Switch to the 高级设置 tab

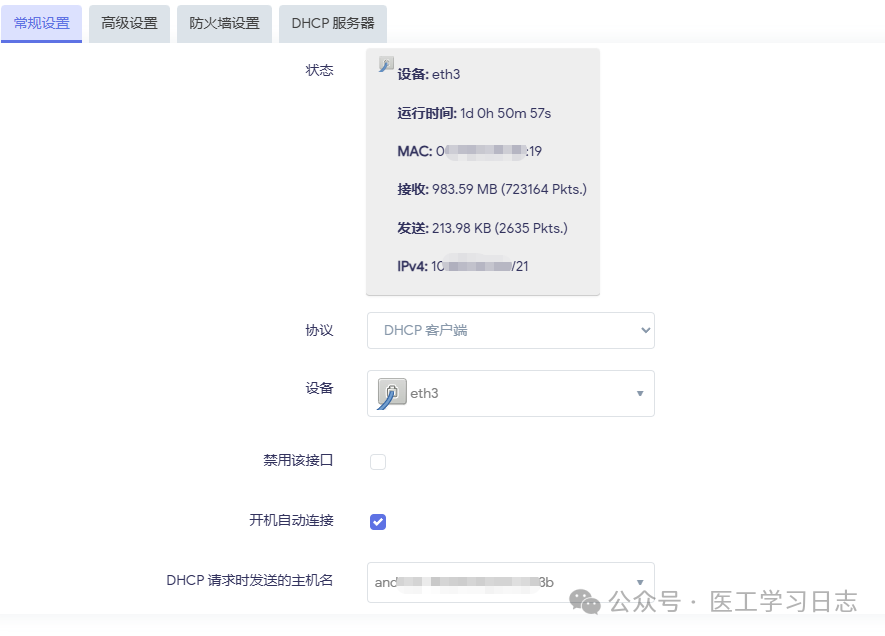click(128, 22)
